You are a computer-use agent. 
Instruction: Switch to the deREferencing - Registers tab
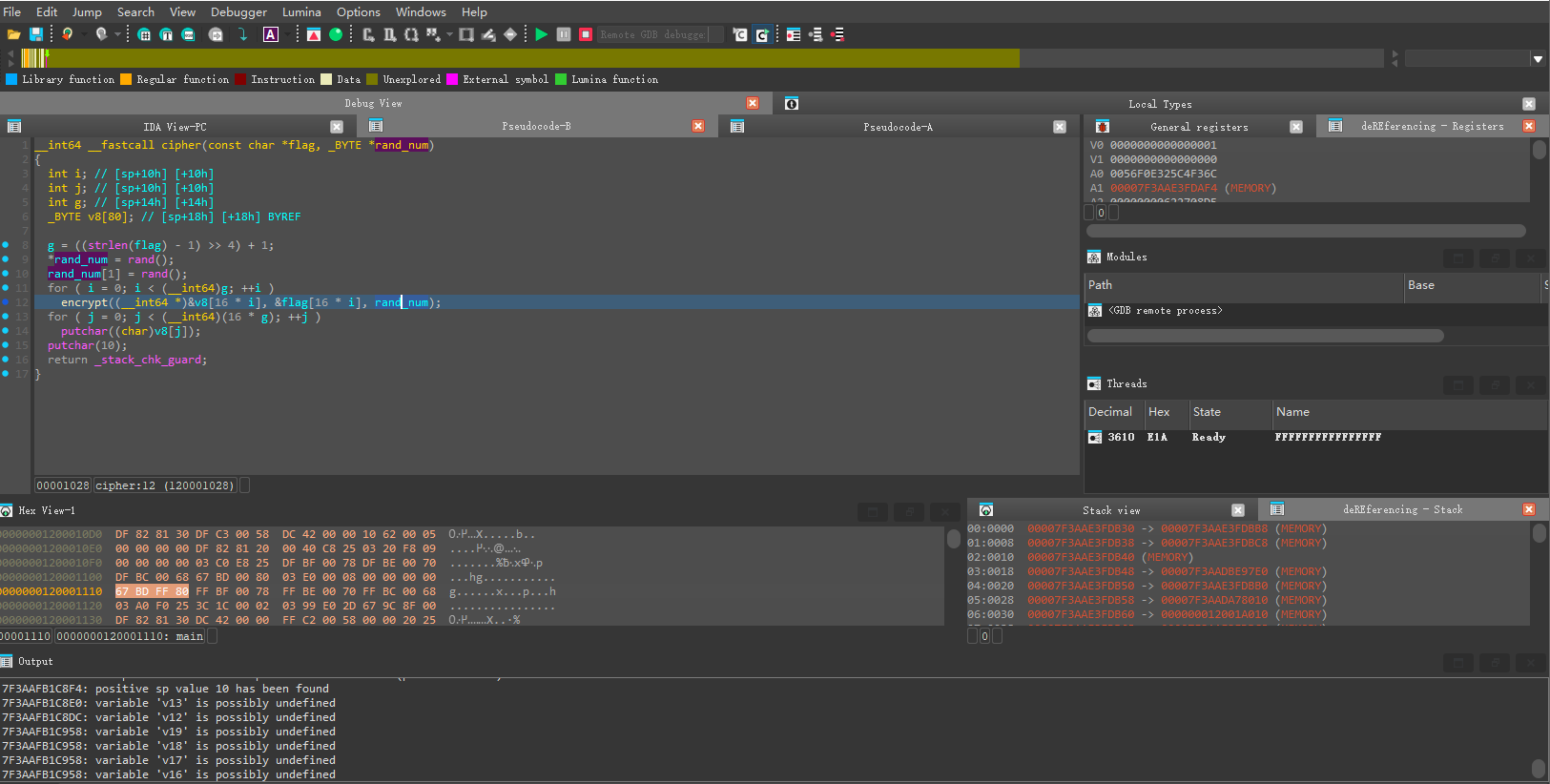(x=1432, y=126)
